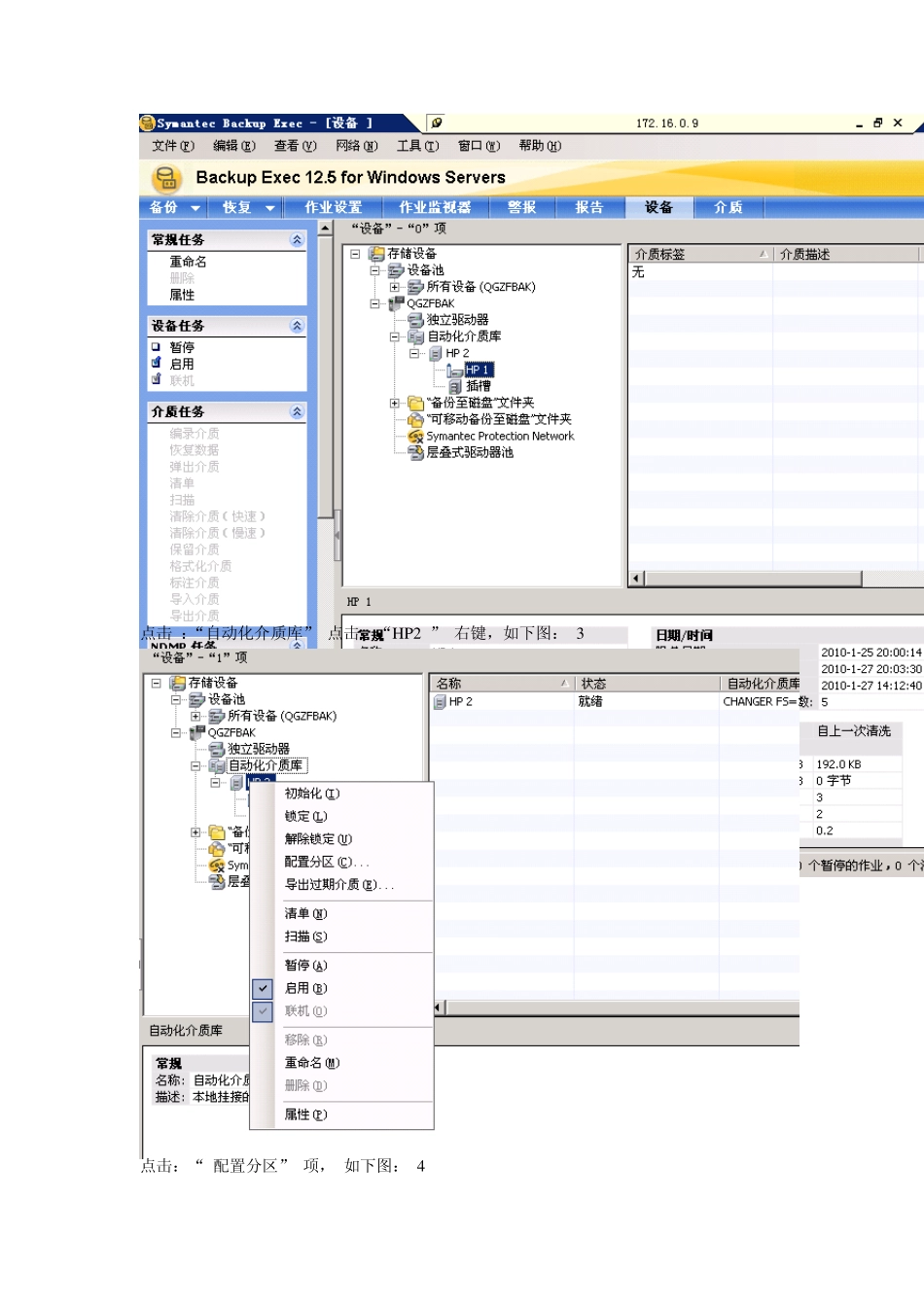The image size is (924, 1307).
Task: Click the Symantec icon in the title bar
Action: (x=148, y=124)
